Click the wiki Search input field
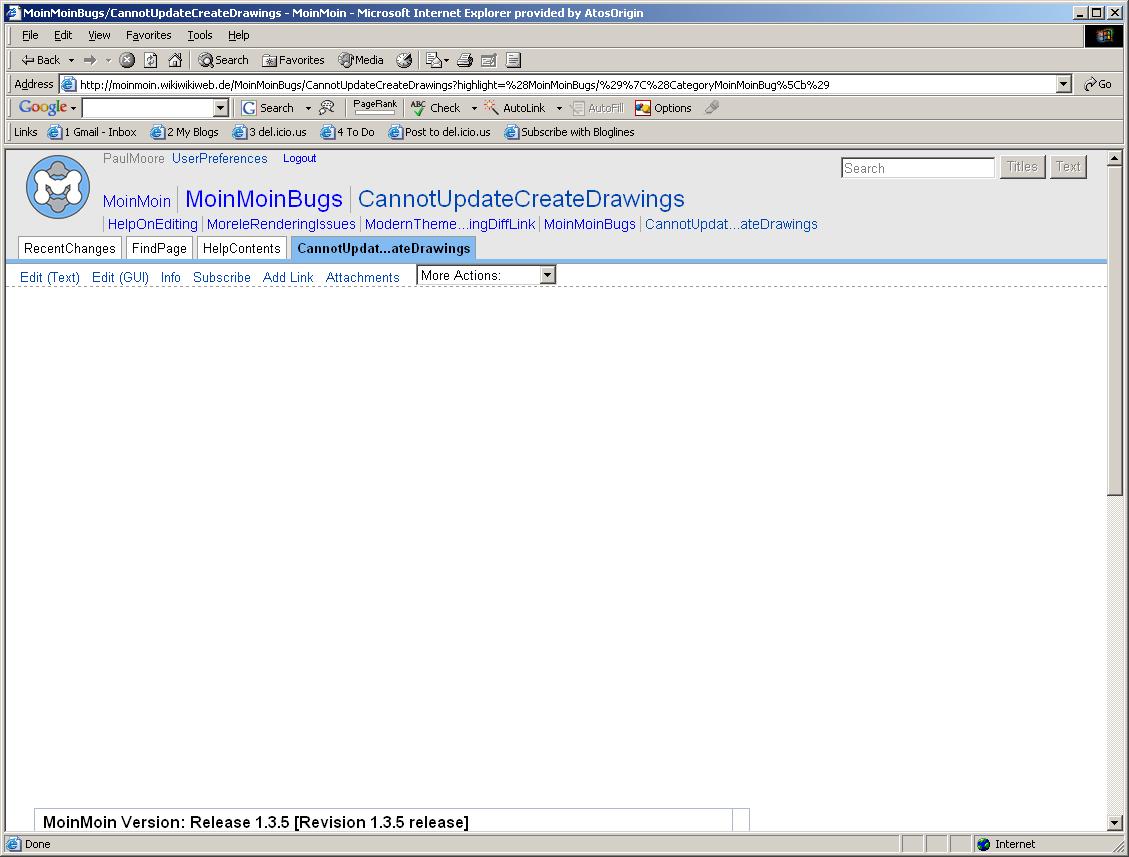 click(917, 168)
